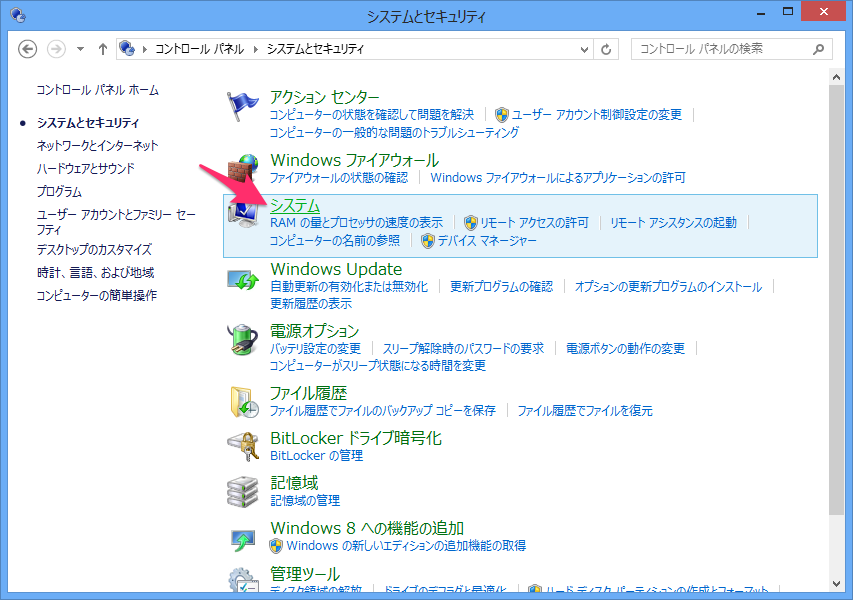The width and height of the screenshot is (853, 600).
Task: Click the Windows Firewall brick wall icon
Action: 242,169
